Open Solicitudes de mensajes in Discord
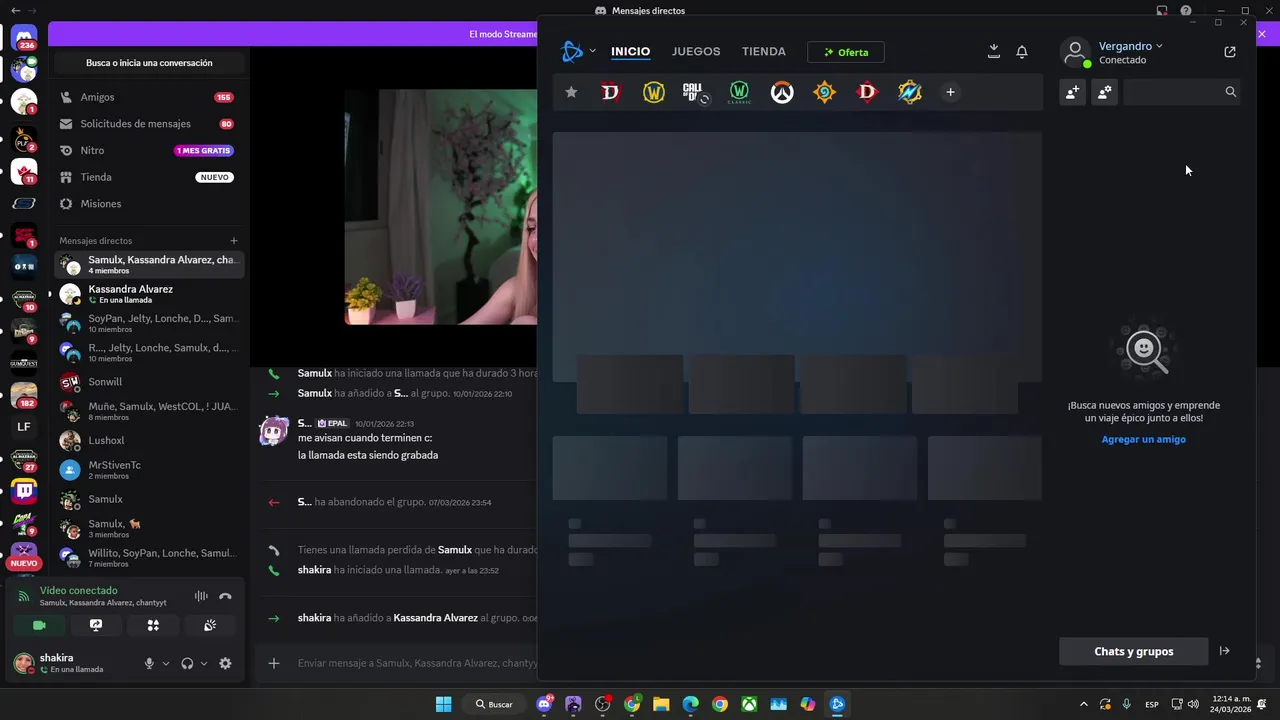Screen dimensions: 1280x720 (148, 124)
